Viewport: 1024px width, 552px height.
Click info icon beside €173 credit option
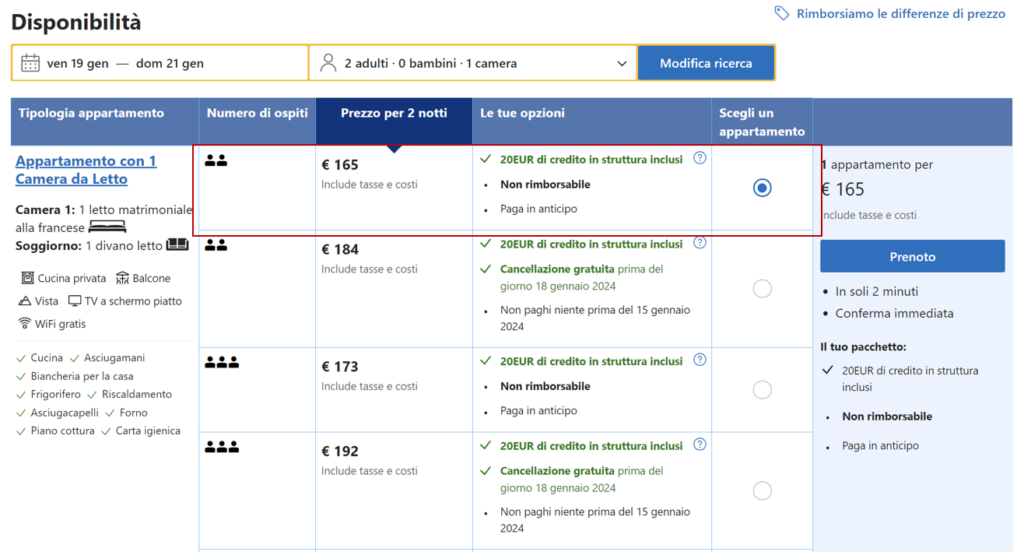pos(700,360)
